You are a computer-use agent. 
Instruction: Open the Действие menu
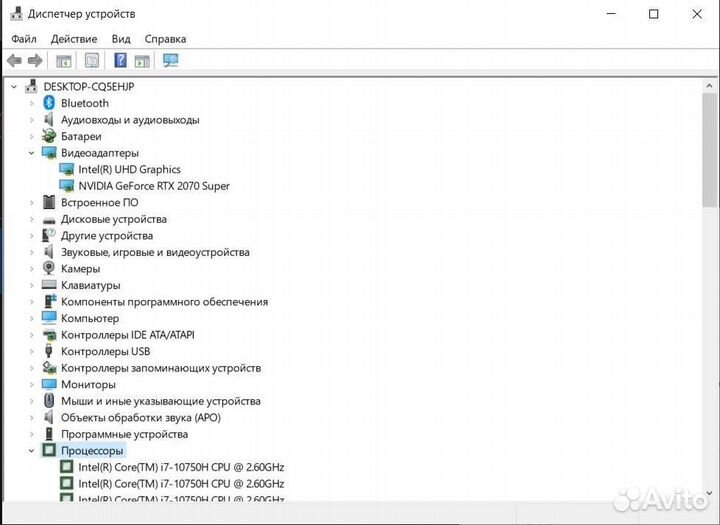pos(74,39)
